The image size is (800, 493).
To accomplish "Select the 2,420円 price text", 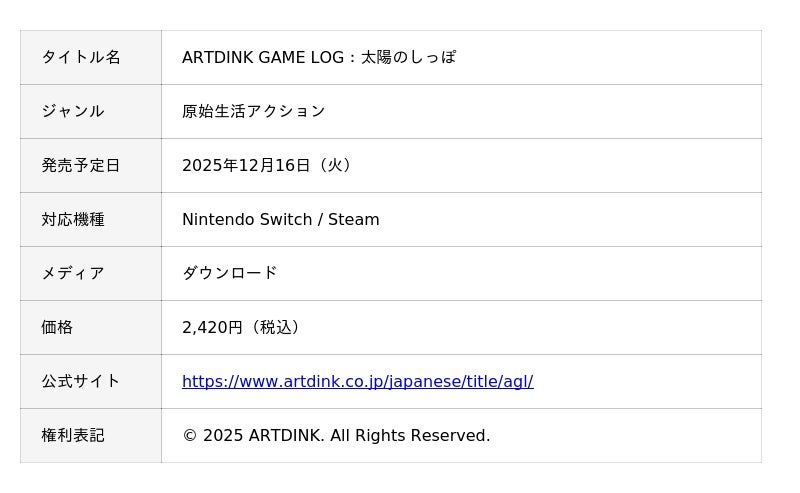I will pyautogui.click(x=212, y=327).
